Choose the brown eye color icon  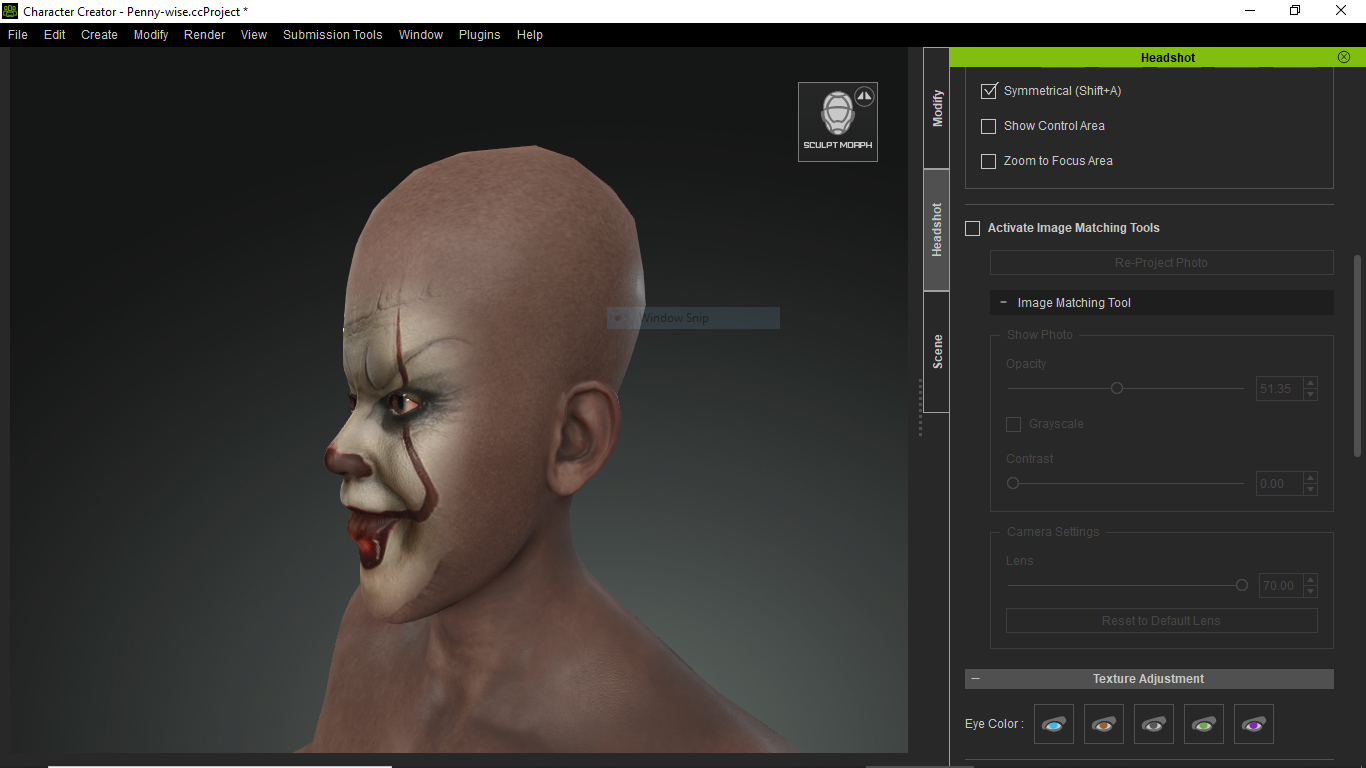[1104, 724]
